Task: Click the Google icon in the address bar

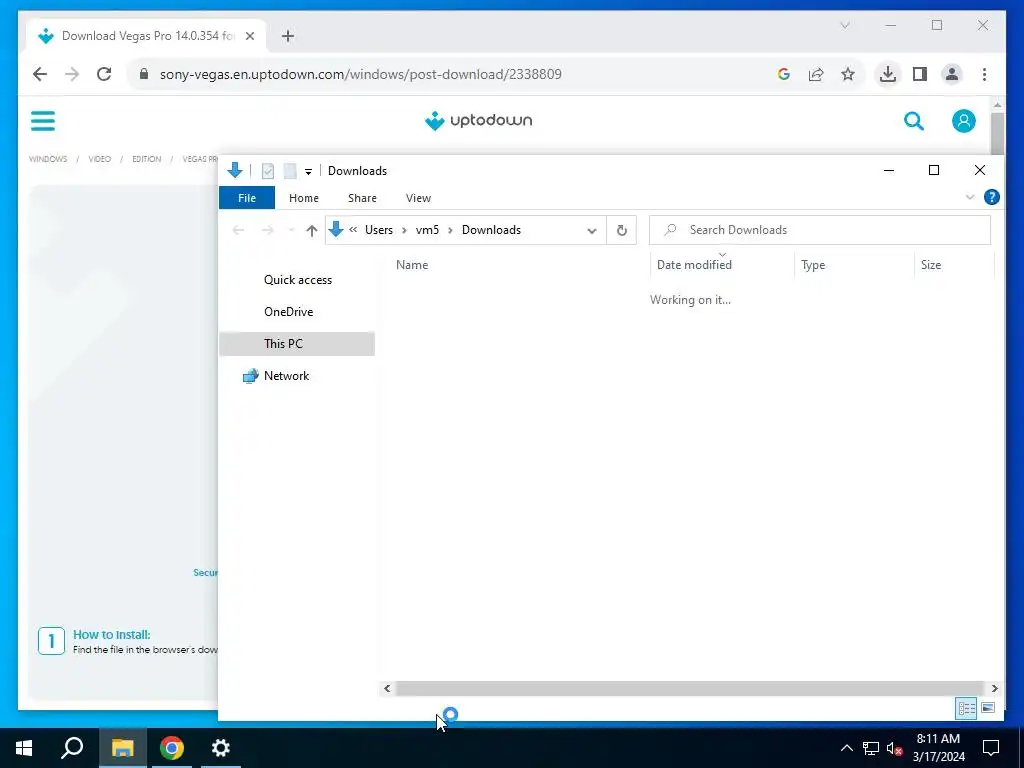Action: coord(784,74)
